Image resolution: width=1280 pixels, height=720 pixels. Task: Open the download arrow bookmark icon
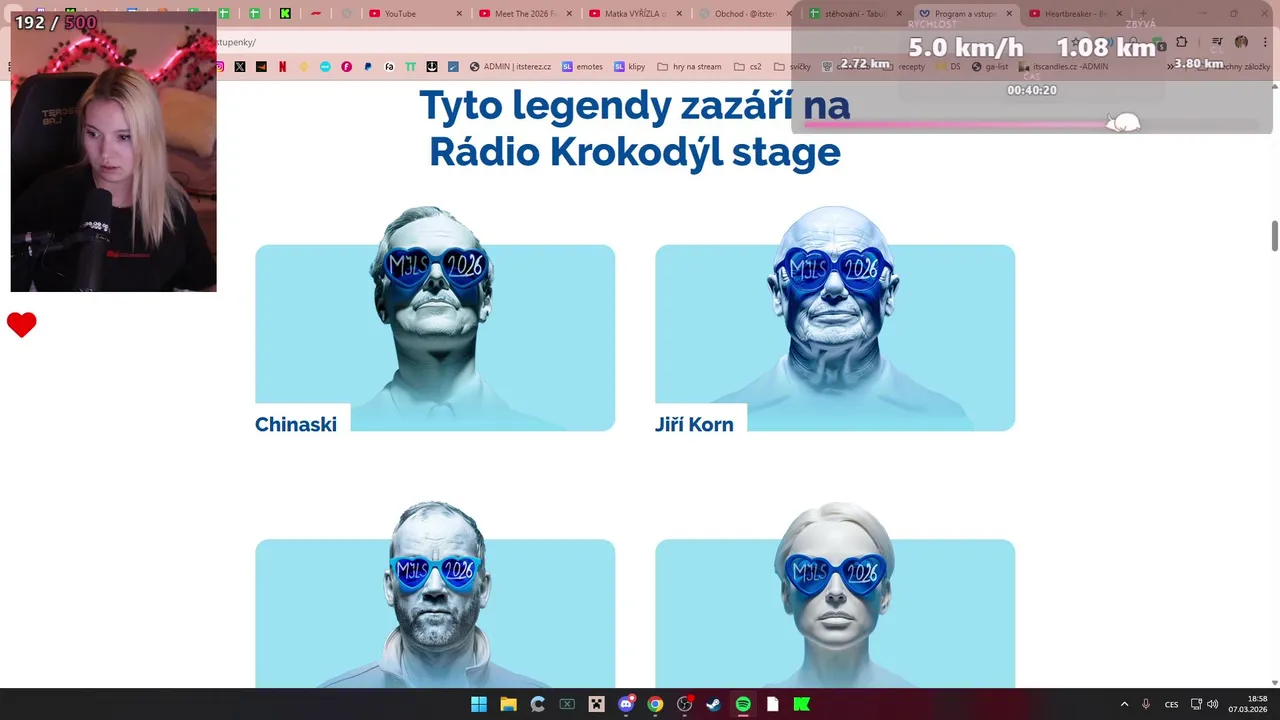[432, 67]
